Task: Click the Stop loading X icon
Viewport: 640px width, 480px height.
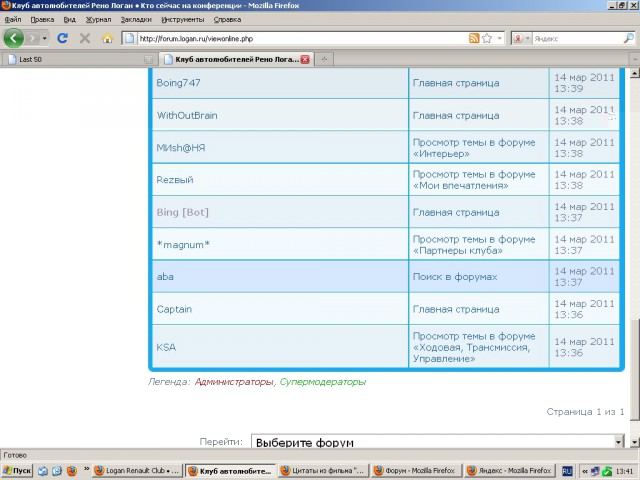Action: pos(85,38)
